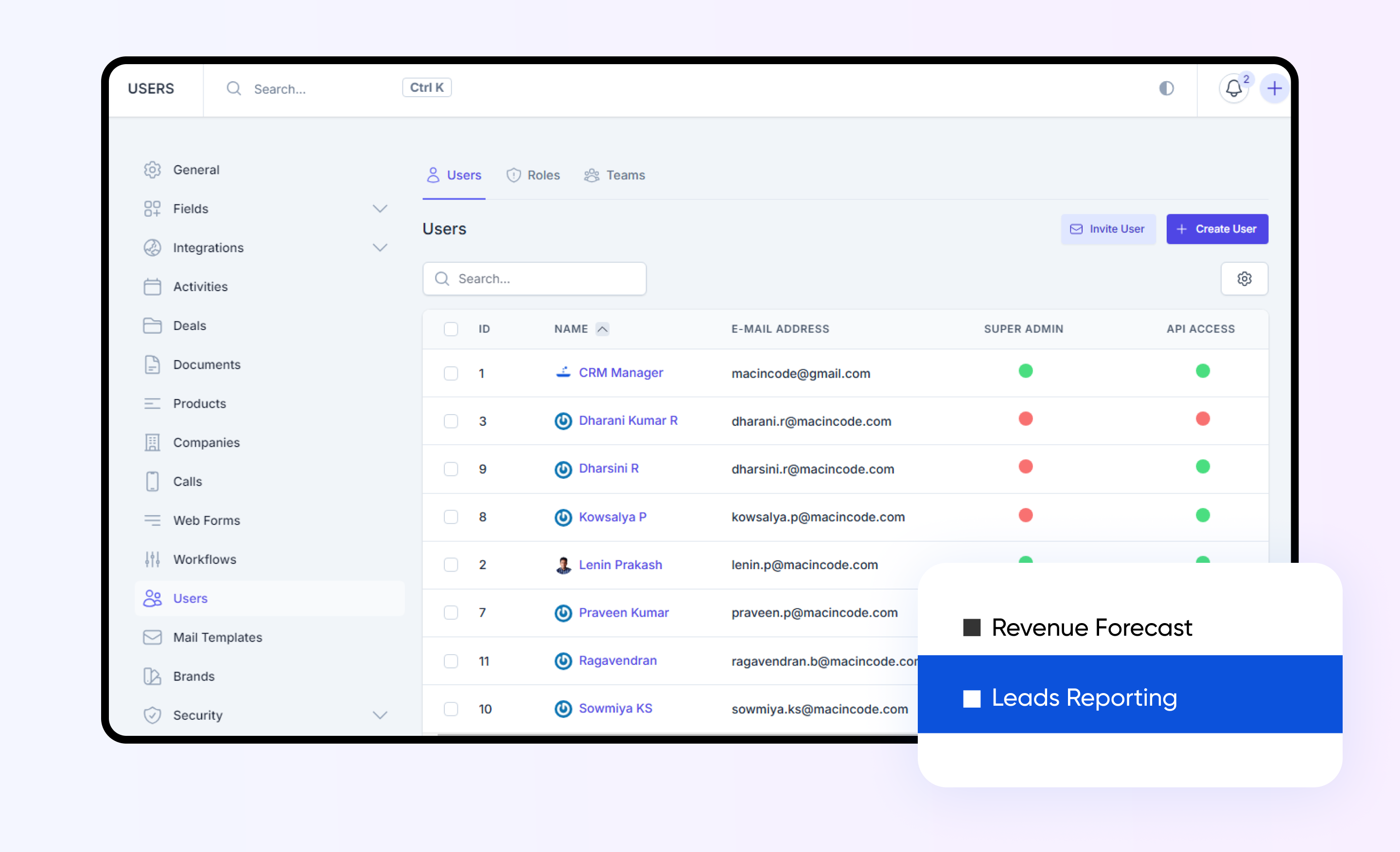Check the select-all checkbox in table header

[451, 329]
